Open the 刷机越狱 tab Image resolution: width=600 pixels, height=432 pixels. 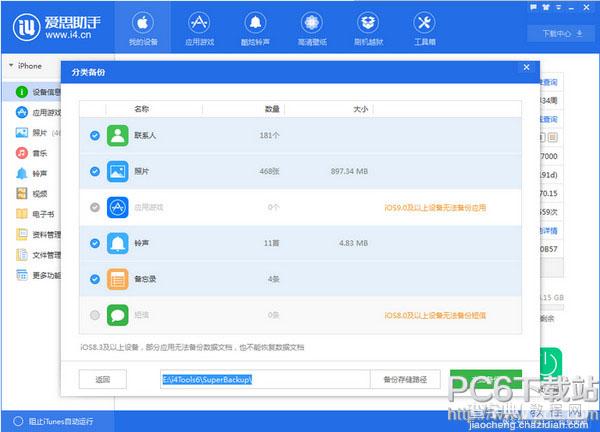[x=368, y=28]
